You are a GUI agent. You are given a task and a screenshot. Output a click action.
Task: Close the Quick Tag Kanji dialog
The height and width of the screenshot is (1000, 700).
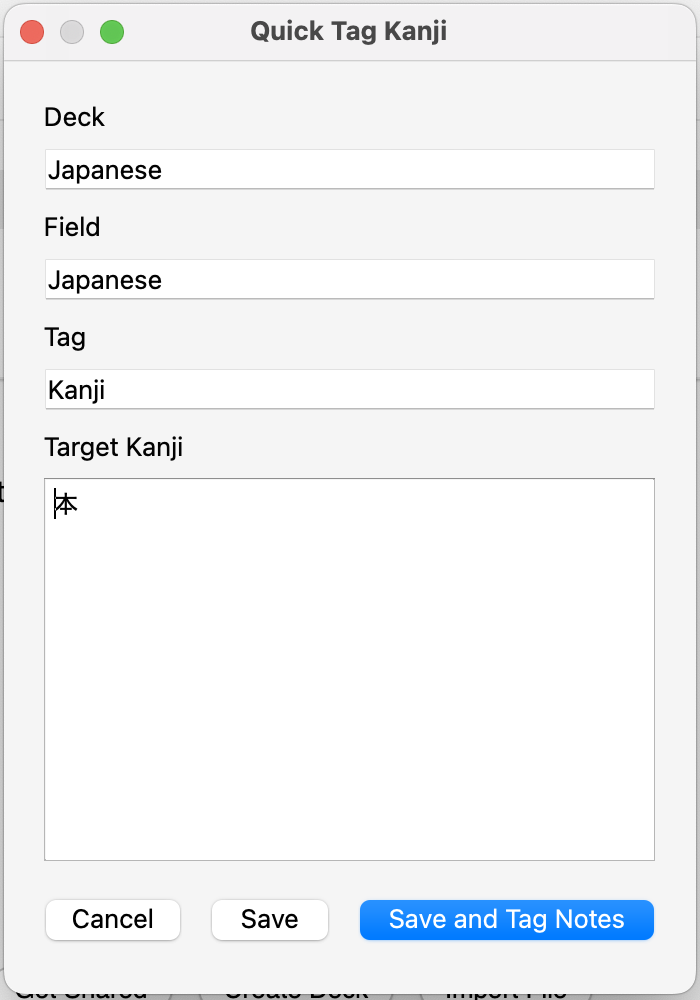pyautogui.click(x=32, y=32)
